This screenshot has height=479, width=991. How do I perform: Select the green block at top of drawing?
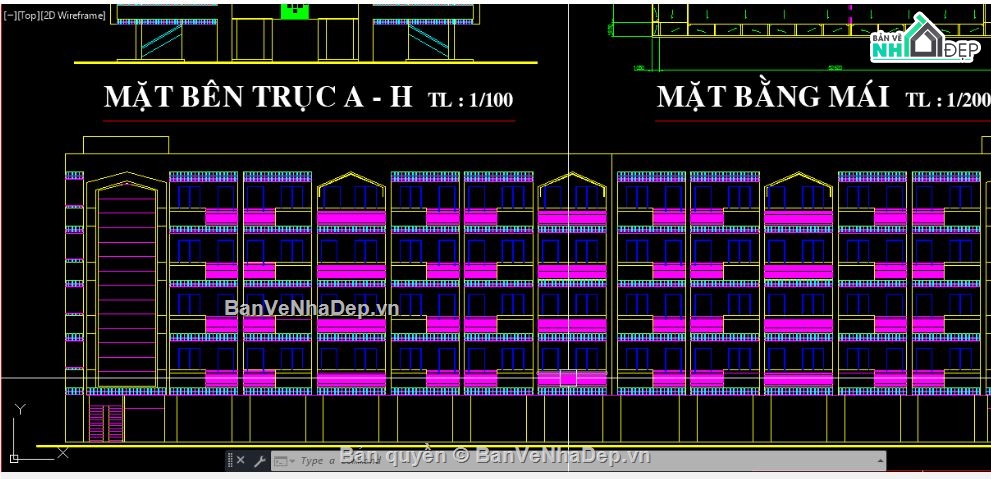293,9
